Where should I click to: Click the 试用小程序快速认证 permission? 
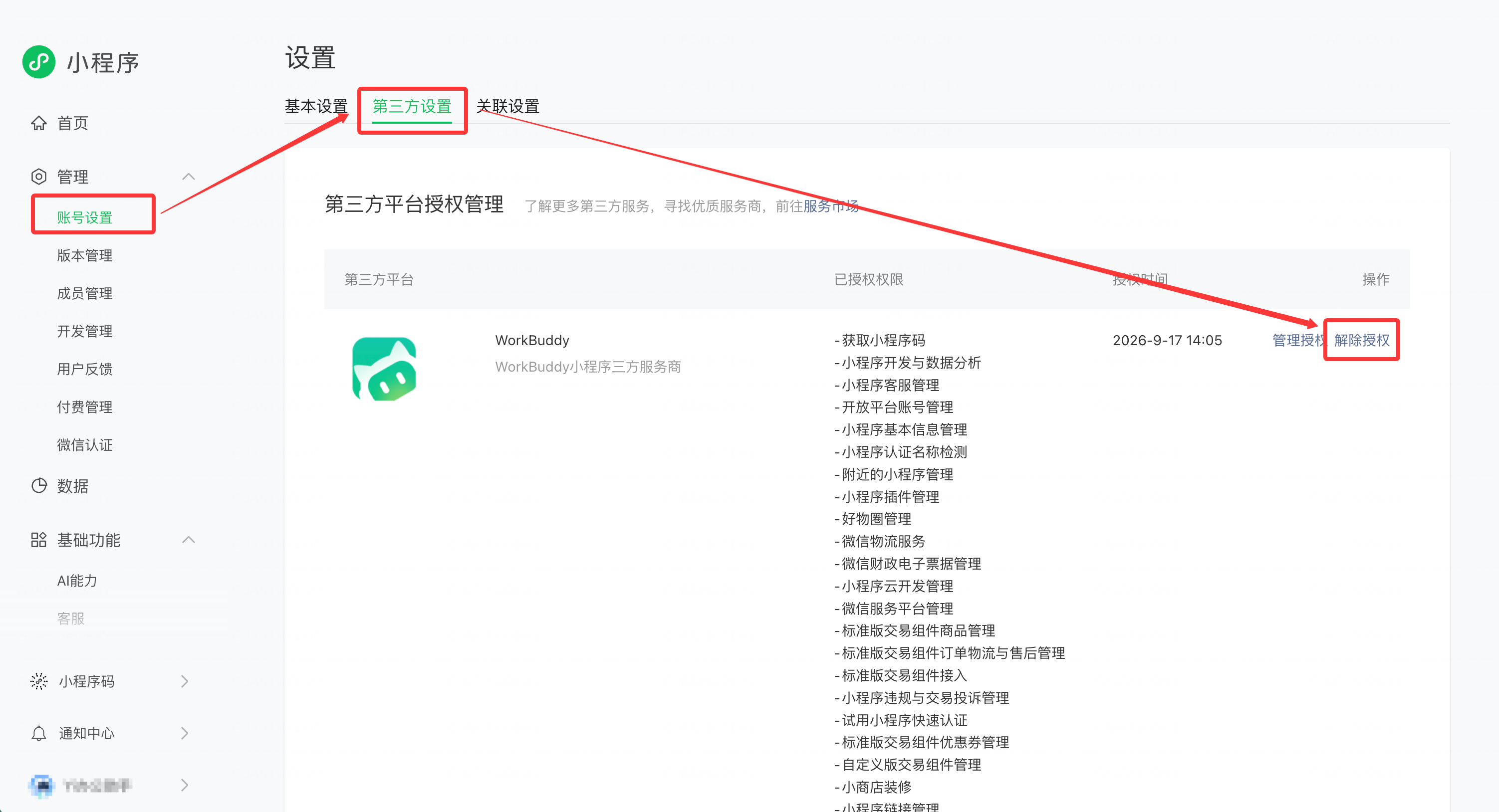pyautogui.click(x=900, y=720)
